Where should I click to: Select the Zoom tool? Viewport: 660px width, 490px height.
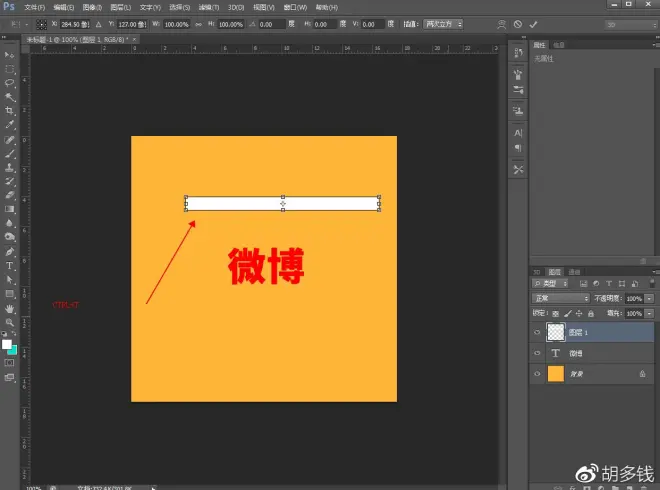[x=9, y=322]
